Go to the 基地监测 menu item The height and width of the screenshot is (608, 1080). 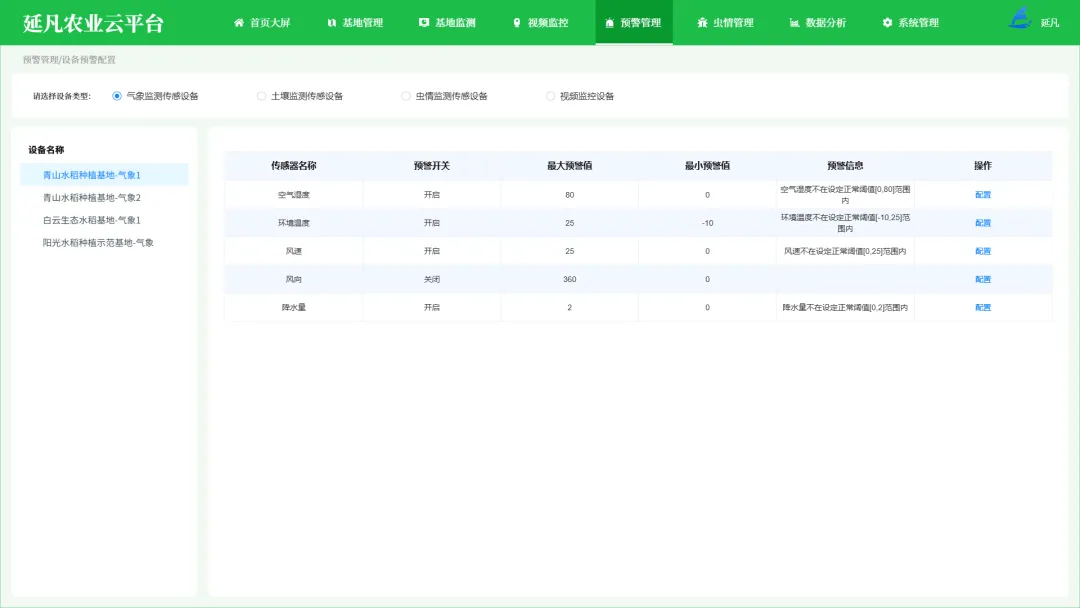point(448,23)
